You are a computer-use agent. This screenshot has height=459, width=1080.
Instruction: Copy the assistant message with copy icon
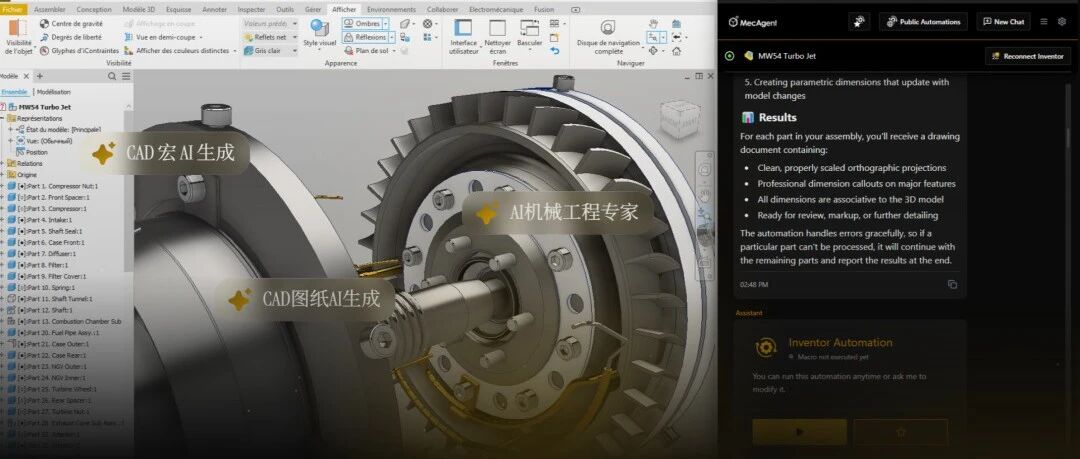[952, 285]
